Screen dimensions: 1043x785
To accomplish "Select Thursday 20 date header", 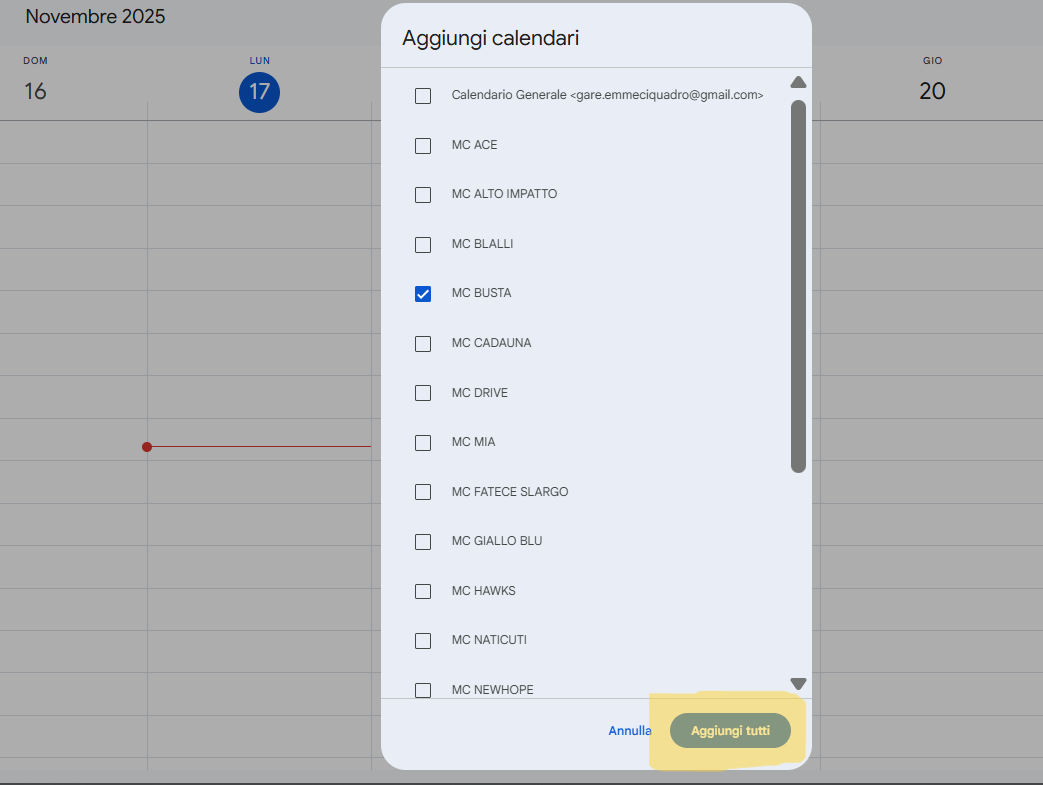I will tap(932, 91).
